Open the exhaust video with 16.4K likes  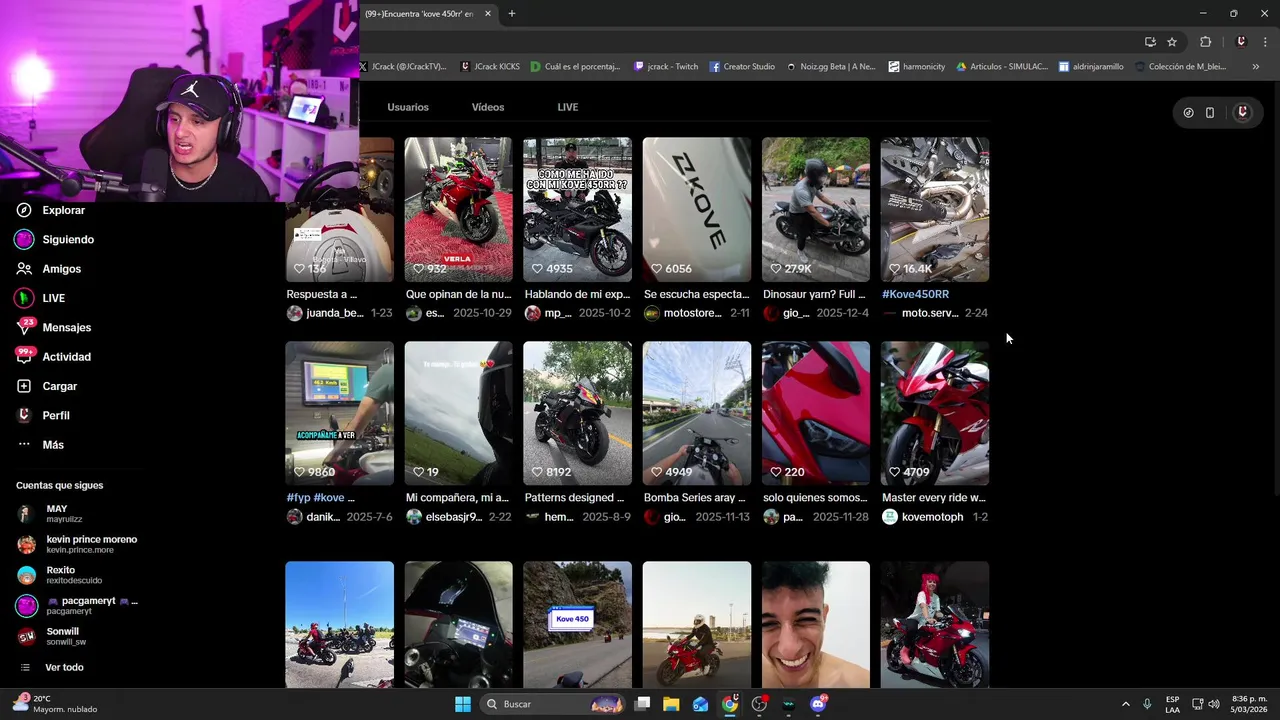click(934, 209)
